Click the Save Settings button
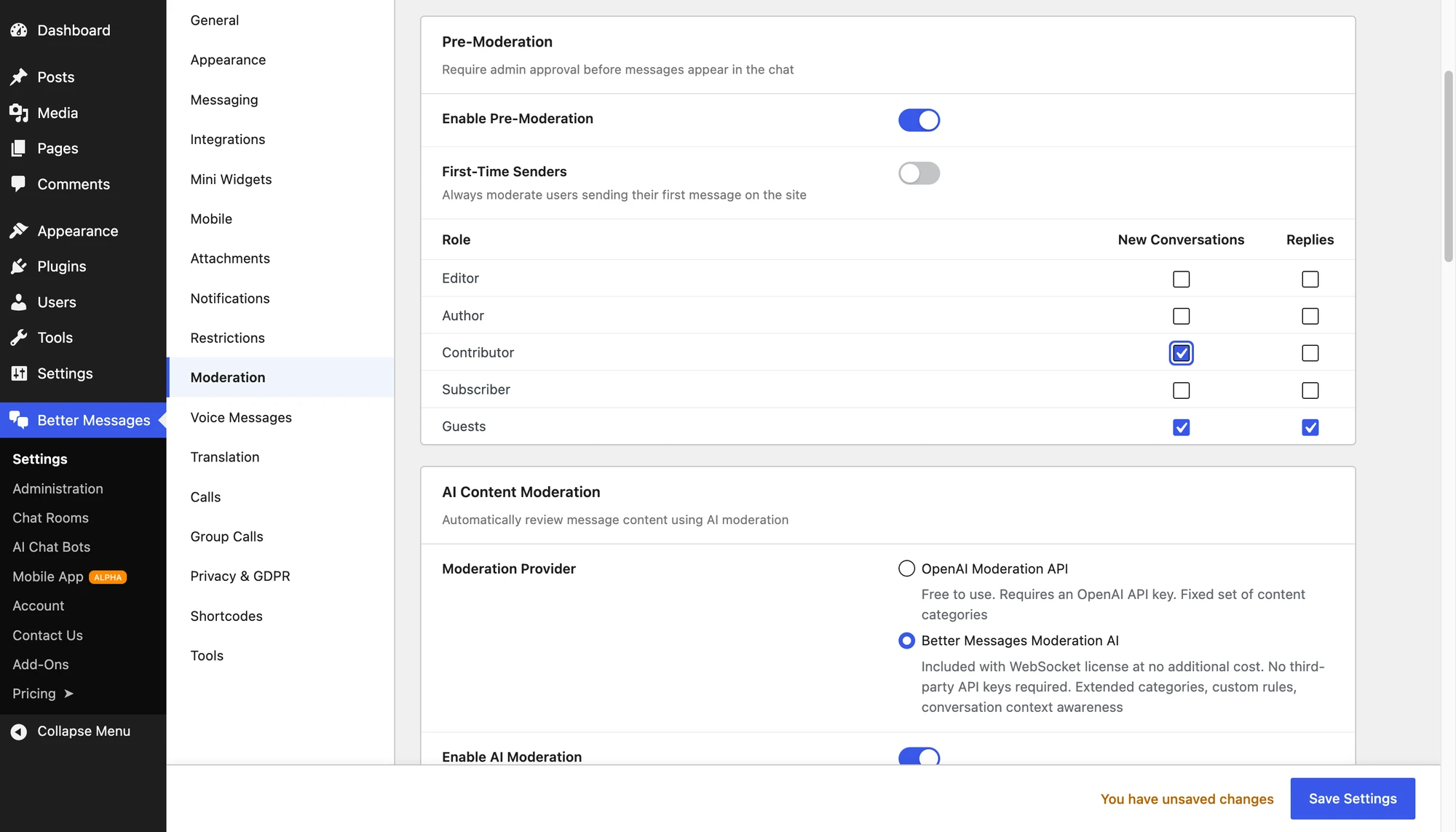 [1352, 799]
